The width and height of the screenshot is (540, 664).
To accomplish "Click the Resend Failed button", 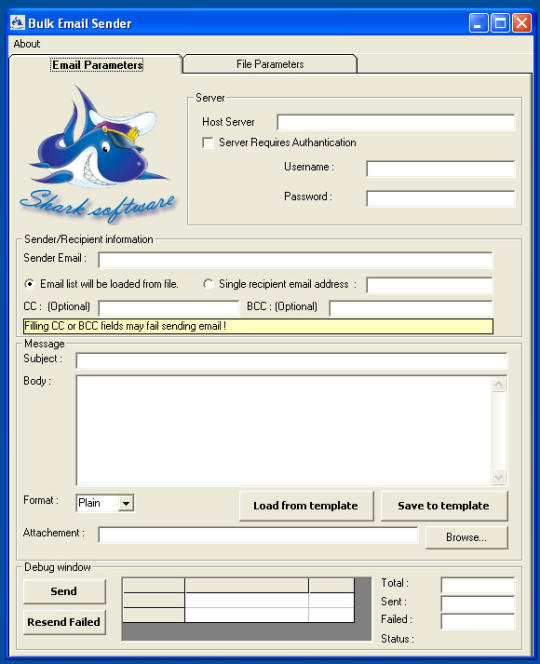I will point(64,622).
